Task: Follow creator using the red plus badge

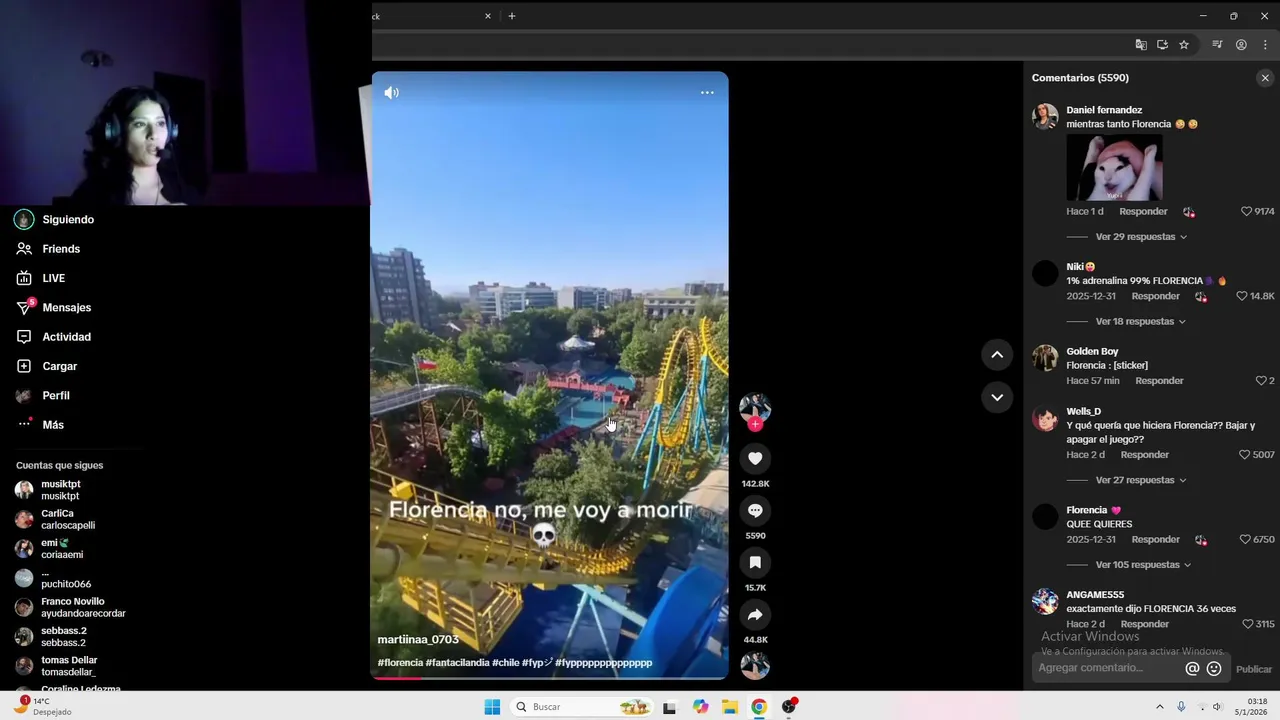Action: 755,424
